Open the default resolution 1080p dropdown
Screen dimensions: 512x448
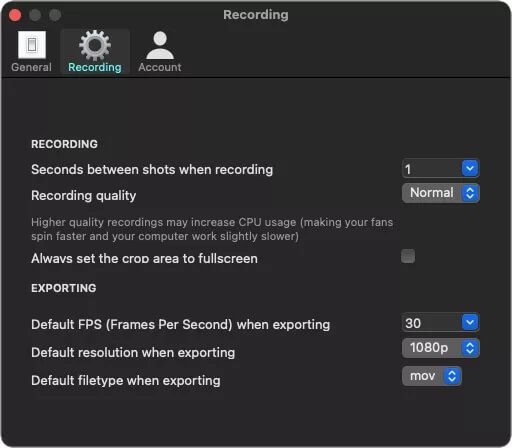[441, 348]
